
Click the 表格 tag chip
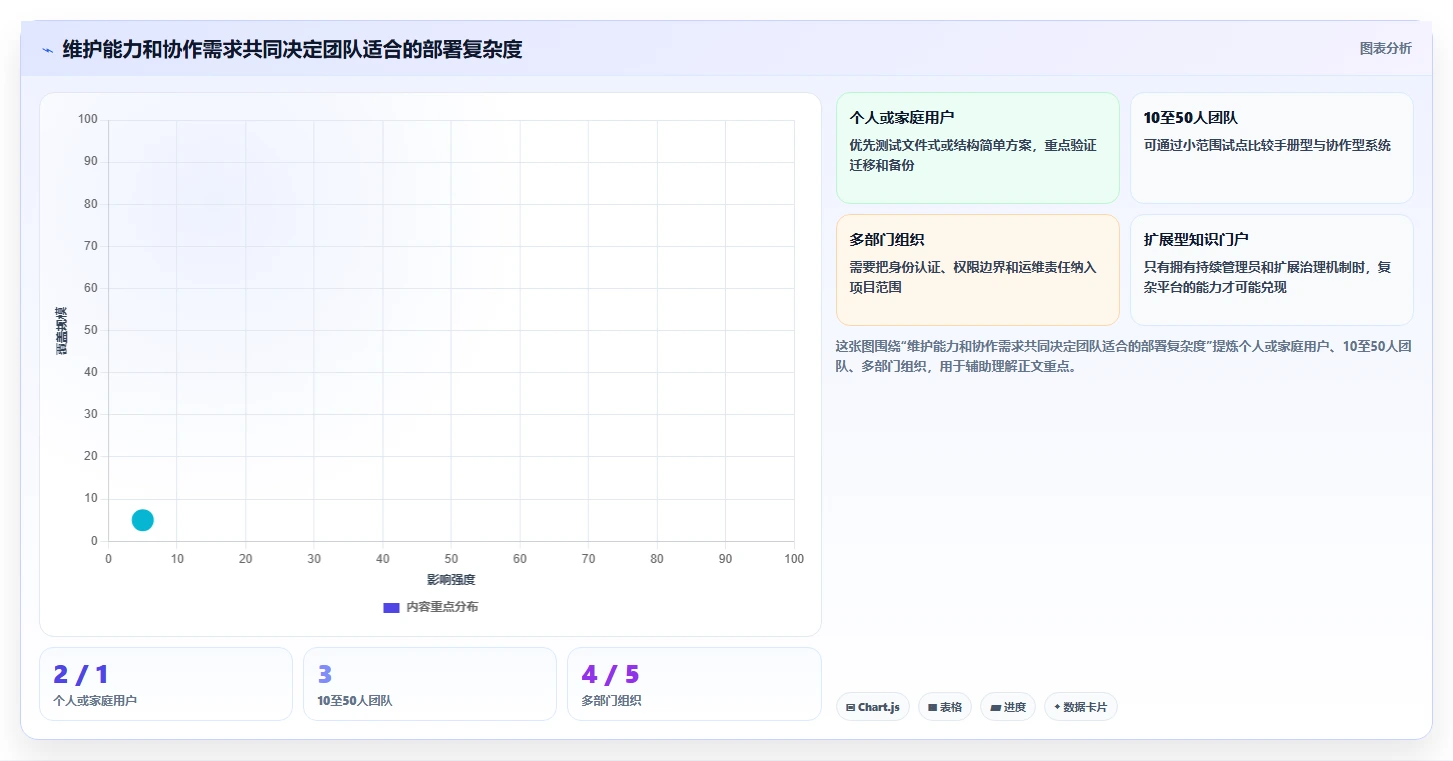944,707
